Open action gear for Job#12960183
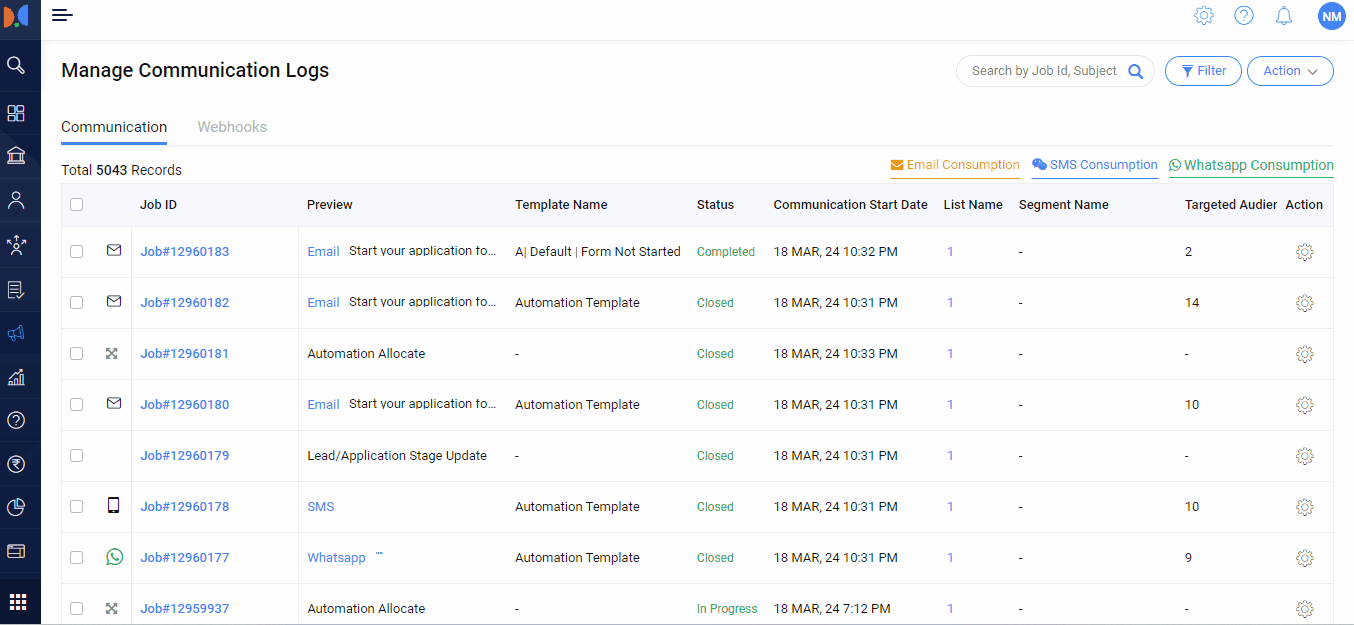Image resolution: width=1354 pixels, height=625 pixels. click(1304, 252)
